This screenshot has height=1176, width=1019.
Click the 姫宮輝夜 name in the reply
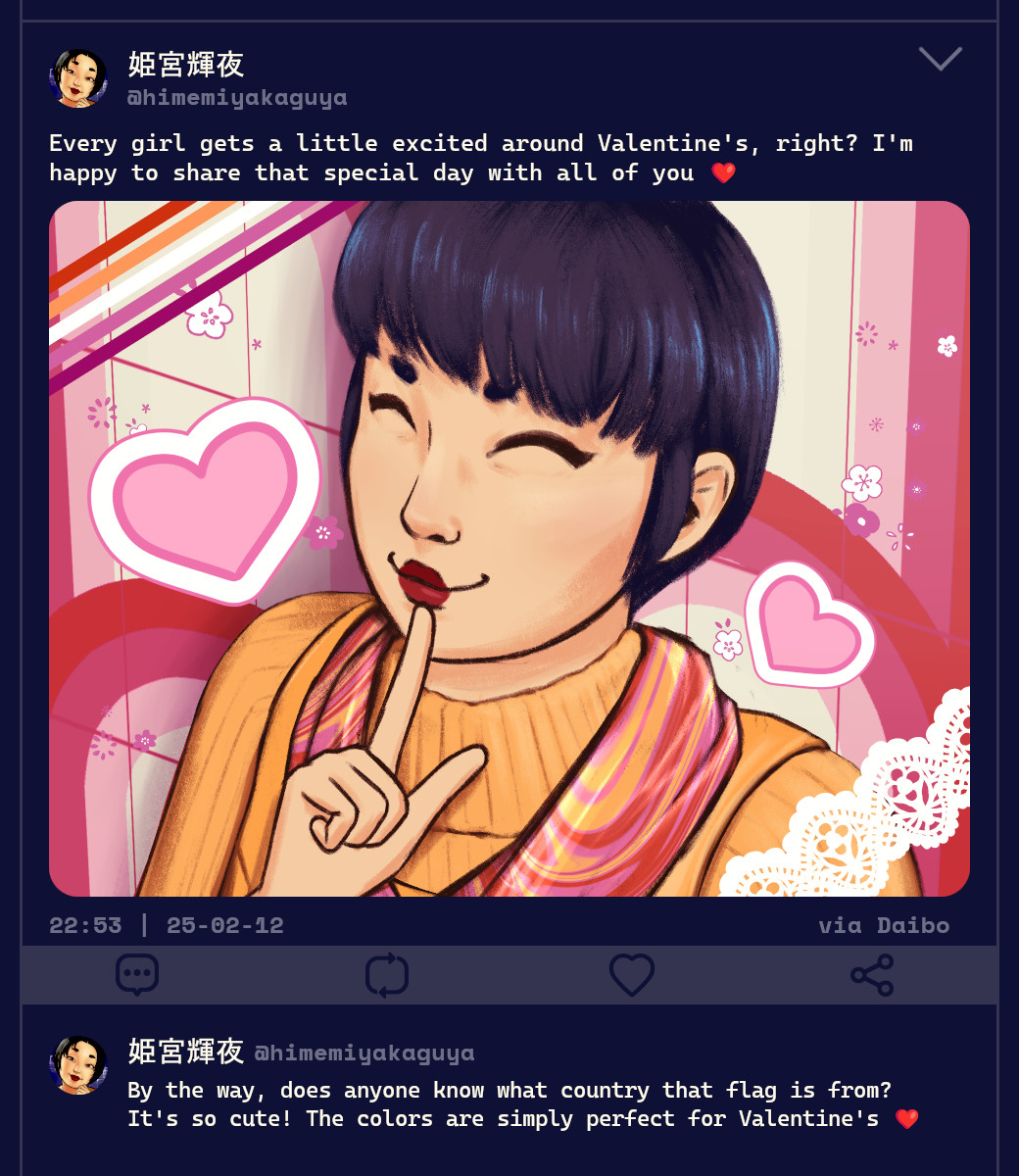186,1052
